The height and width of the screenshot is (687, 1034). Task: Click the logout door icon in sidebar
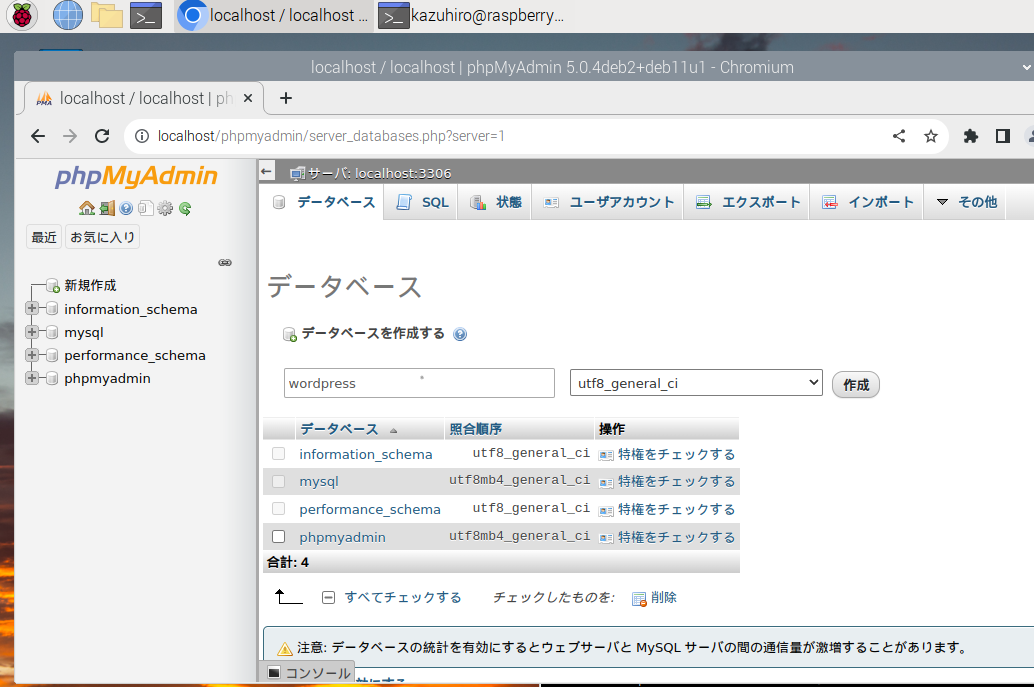[x=106, y=209]
